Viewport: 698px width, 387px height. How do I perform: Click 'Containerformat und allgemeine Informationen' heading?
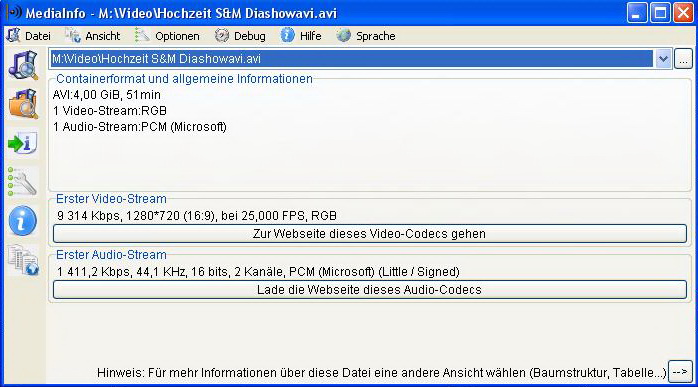[x=184, y=79]
